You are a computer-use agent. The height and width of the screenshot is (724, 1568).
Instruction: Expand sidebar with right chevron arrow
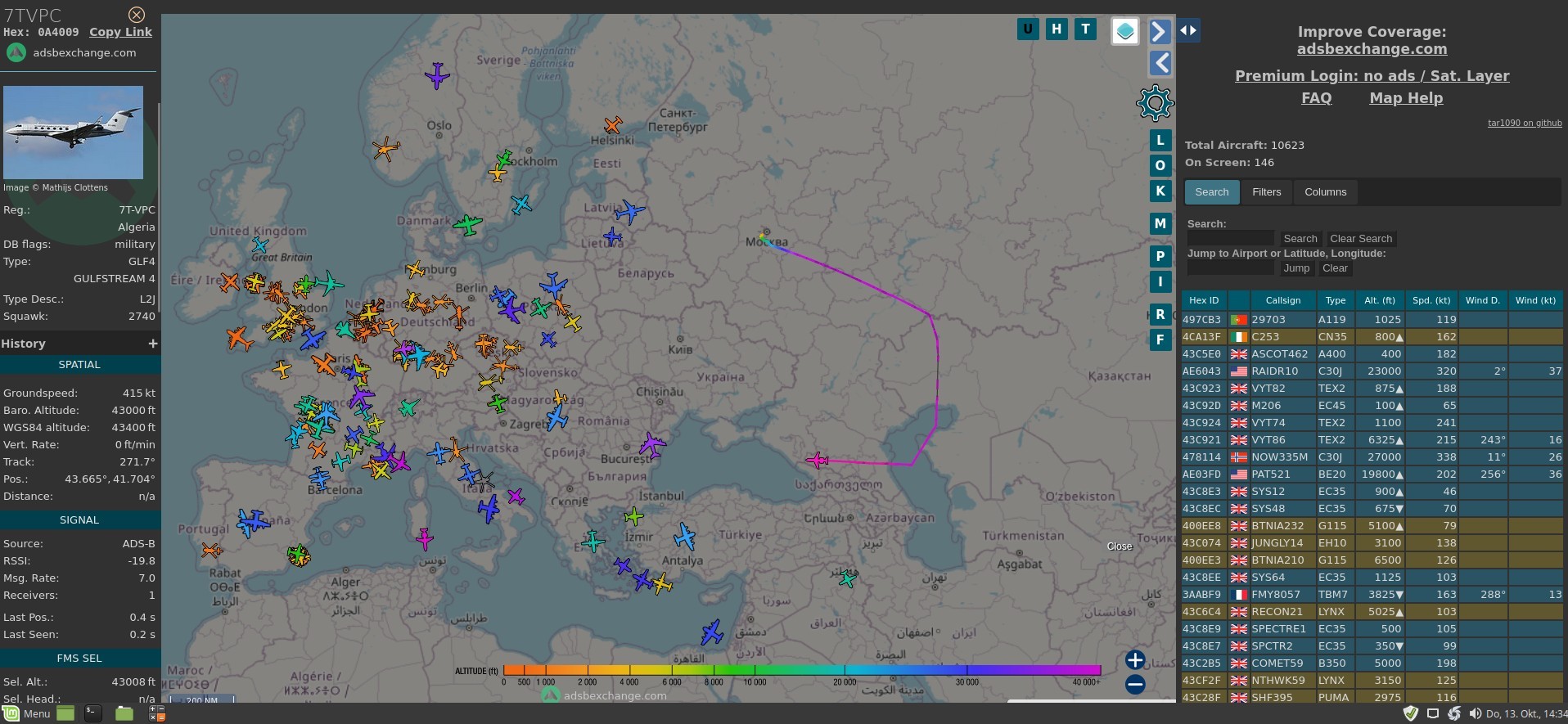[x=1160, y=32]
